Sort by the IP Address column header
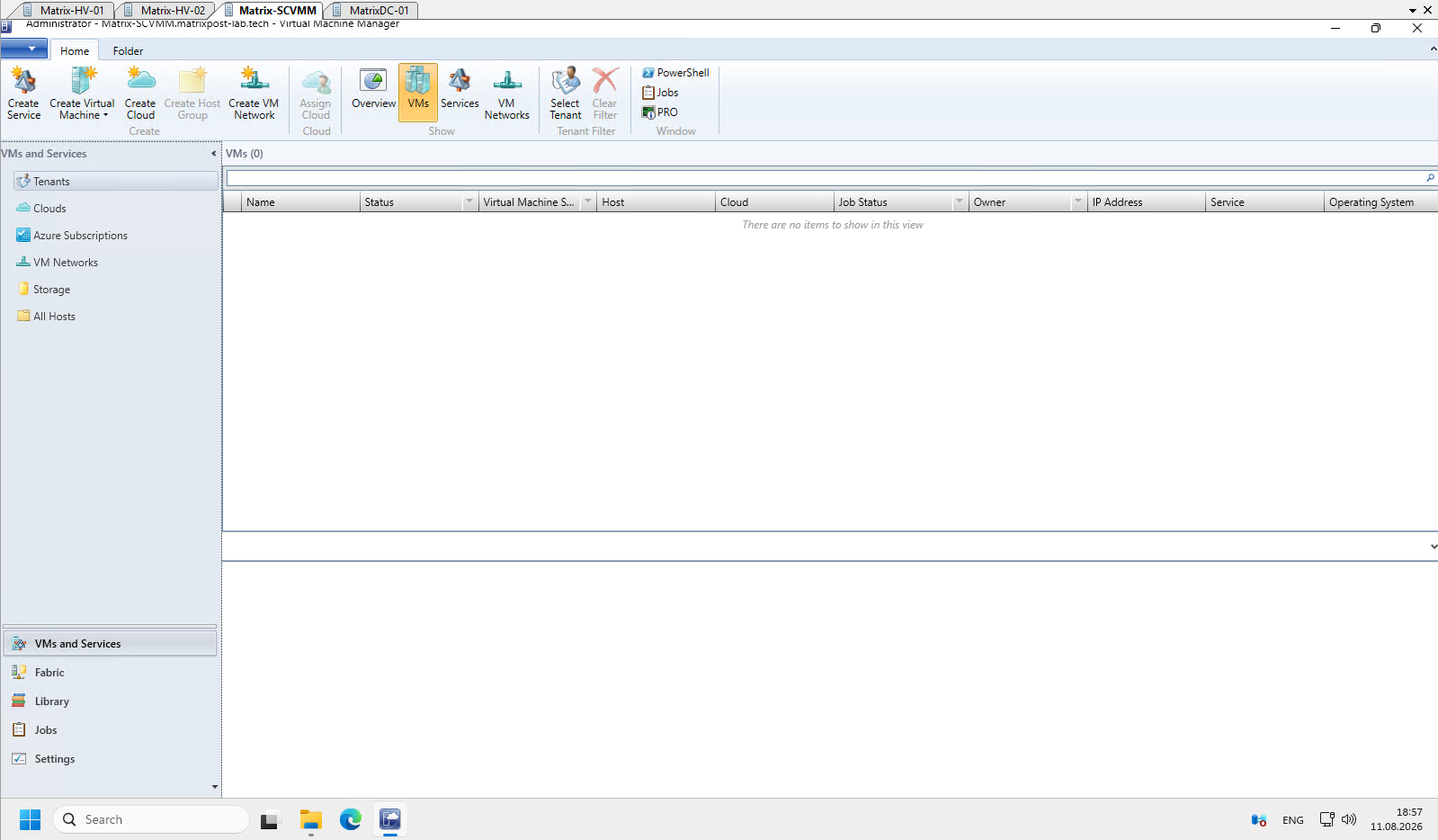The height and width of the screenshot is (840, 1438). click(x=1147, y=202)
